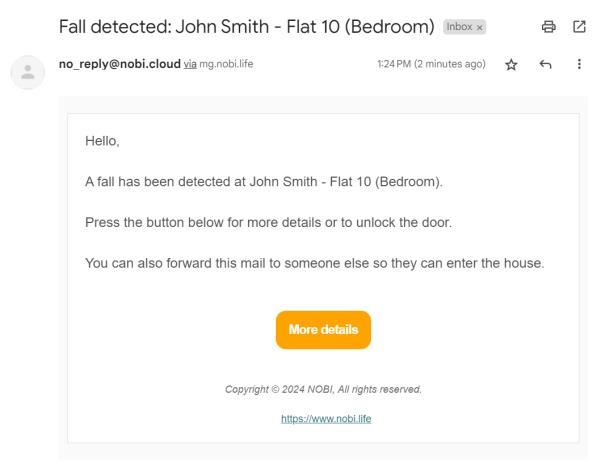Open the orange More details button
The height and width of the screenshot is (476, 597).
[323, 329]
